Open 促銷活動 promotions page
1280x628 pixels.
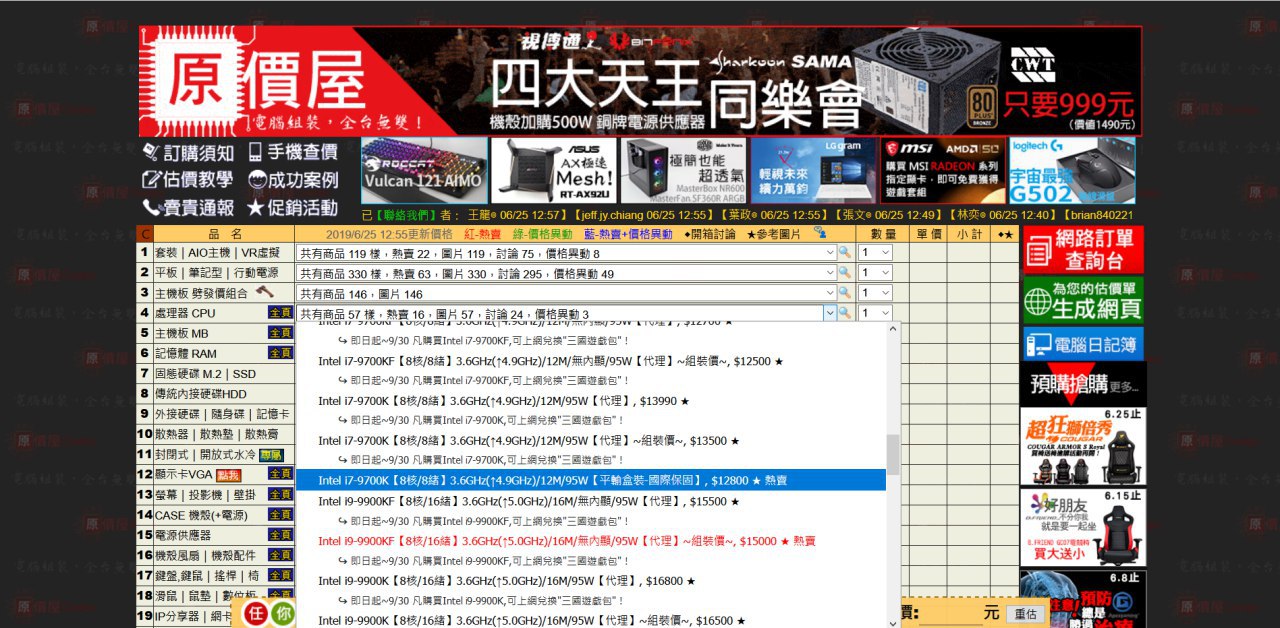[x=293, y=208]
